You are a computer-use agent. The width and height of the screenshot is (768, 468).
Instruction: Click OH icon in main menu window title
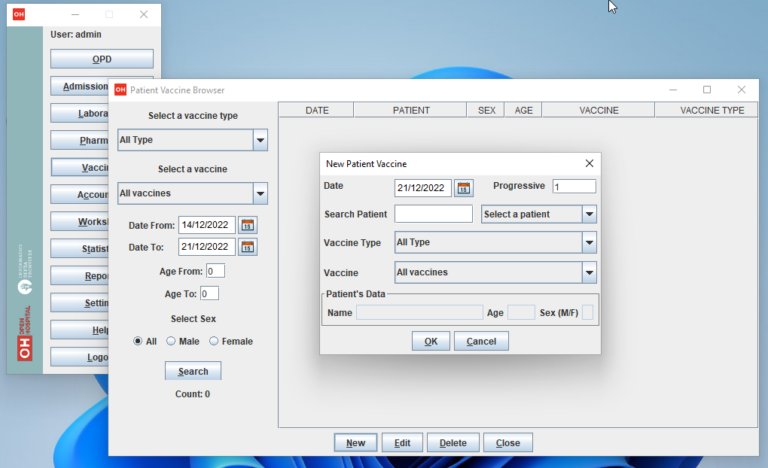19,15
